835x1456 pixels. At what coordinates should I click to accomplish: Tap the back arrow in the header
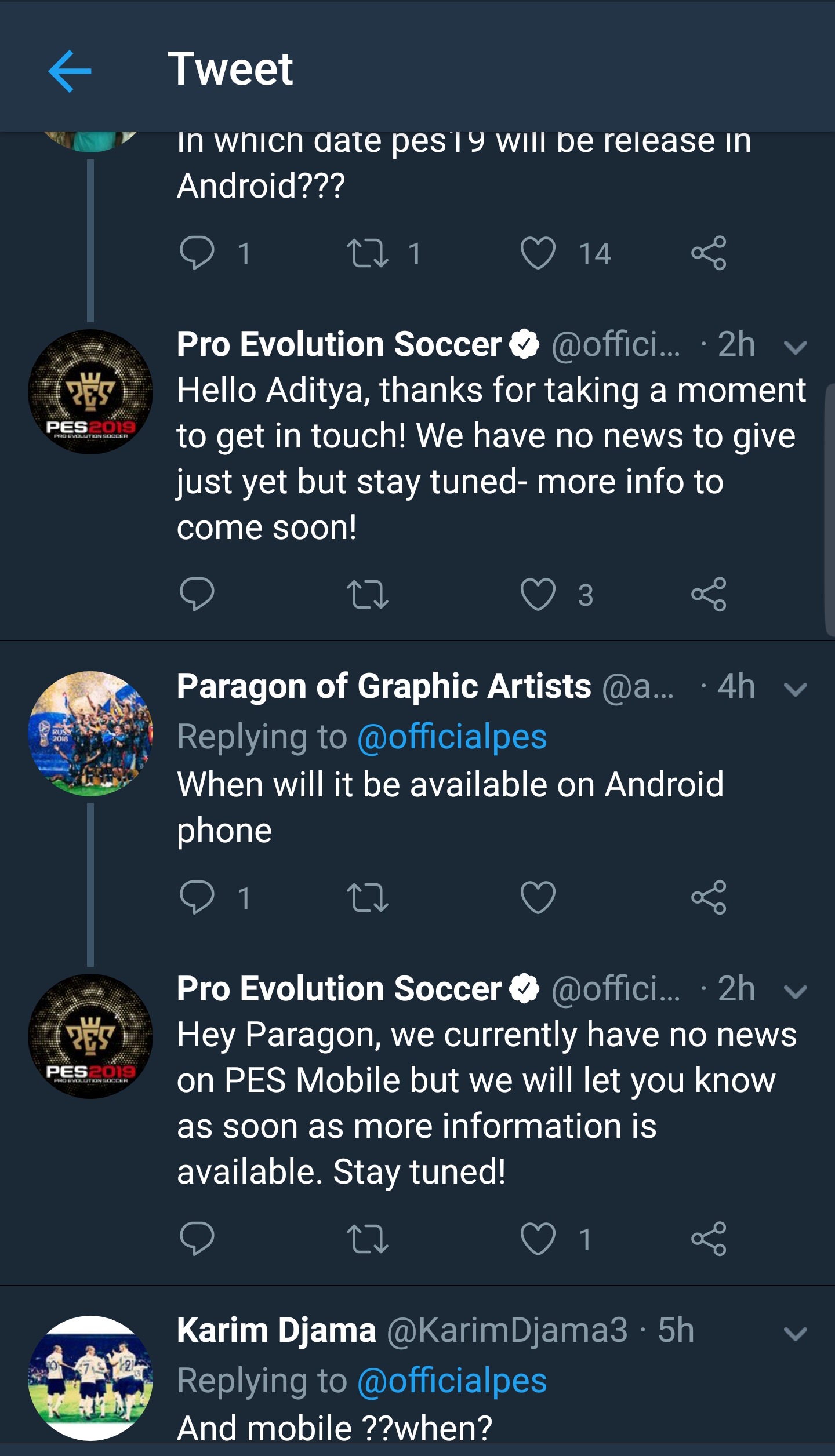pos(70,71)
